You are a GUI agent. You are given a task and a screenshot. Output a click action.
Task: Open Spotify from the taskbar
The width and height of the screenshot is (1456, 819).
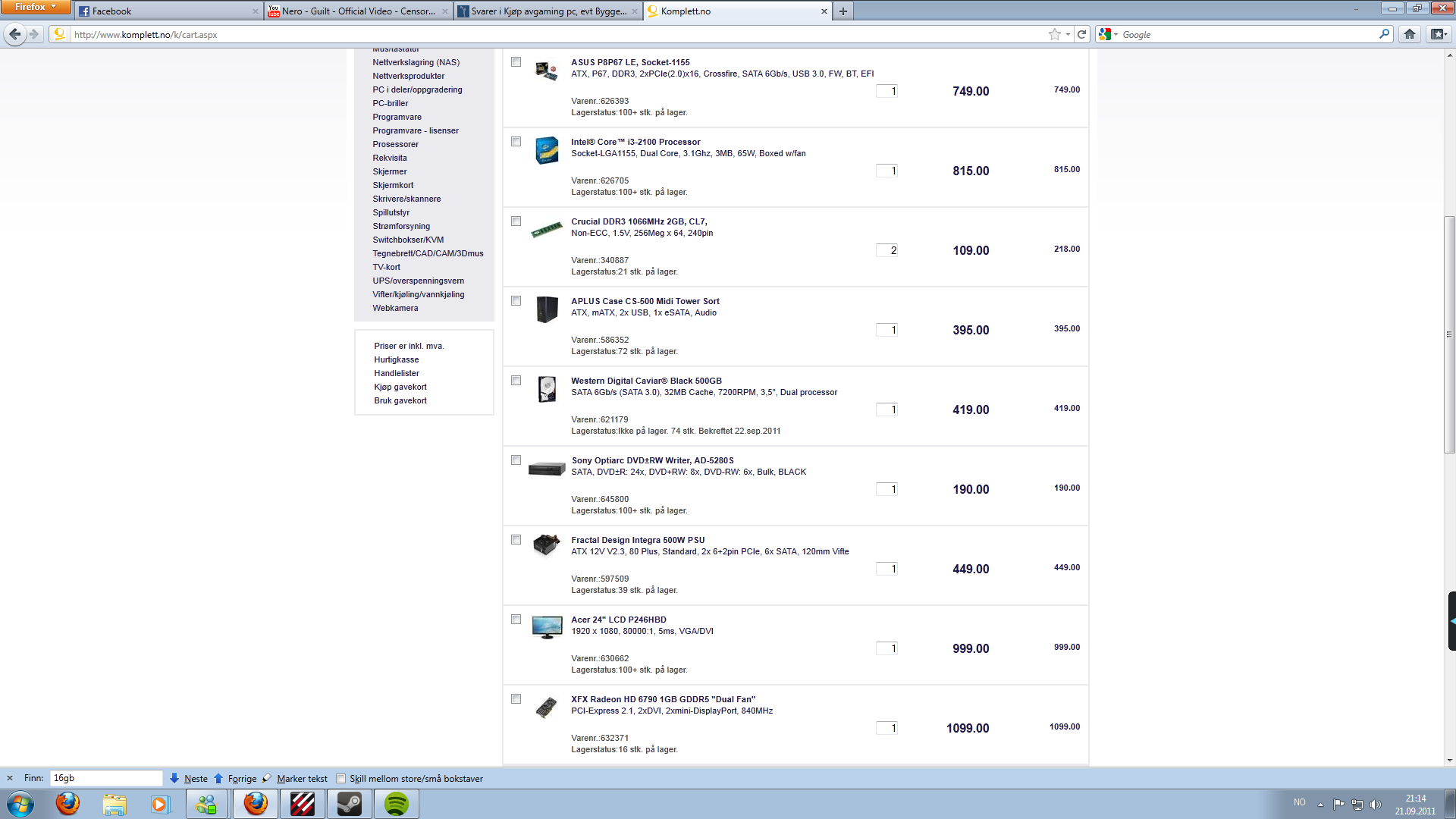(x=396, y=804)
